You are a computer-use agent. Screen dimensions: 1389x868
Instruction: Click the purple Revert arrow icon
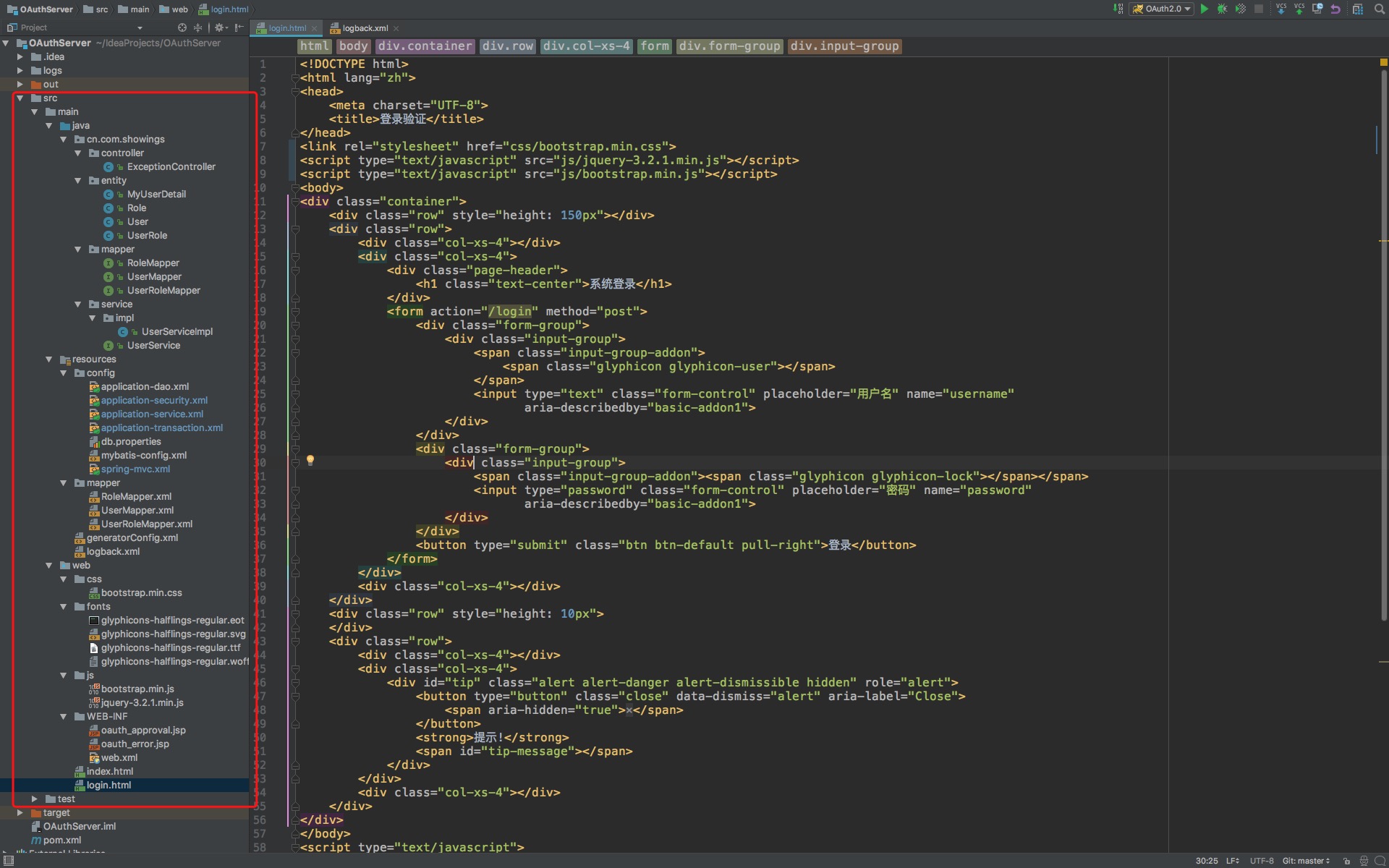coord(1335,9)
